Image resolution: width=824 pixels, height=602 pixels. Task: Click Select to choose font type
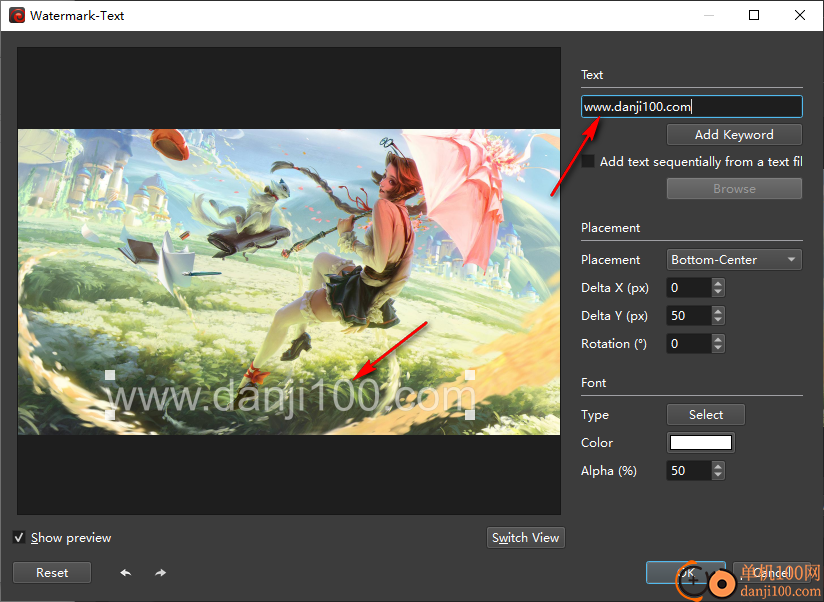pyautogui.click(x=706, y=414)
